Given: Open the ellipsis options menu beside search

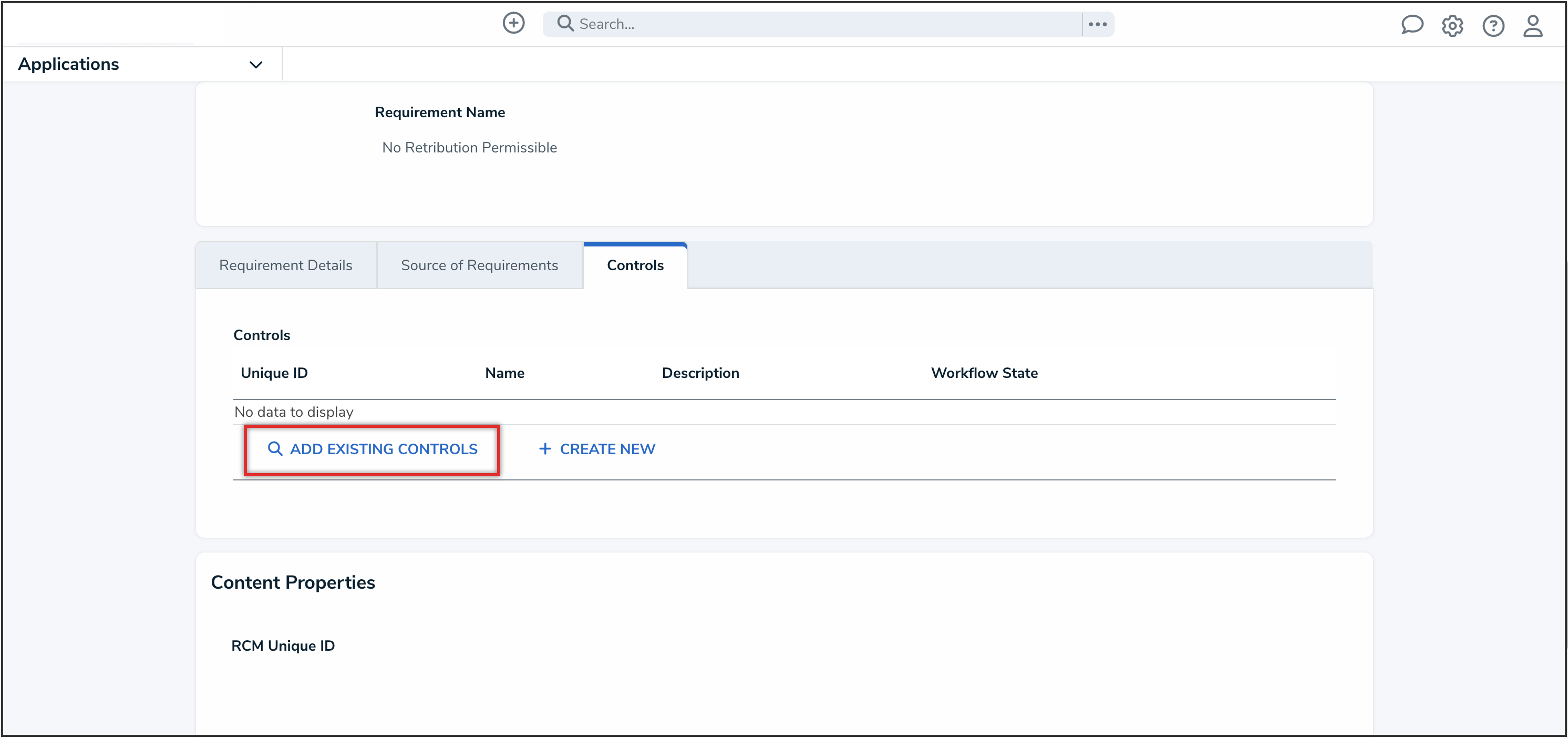Looking at the screenshot, I should 1098,24.
